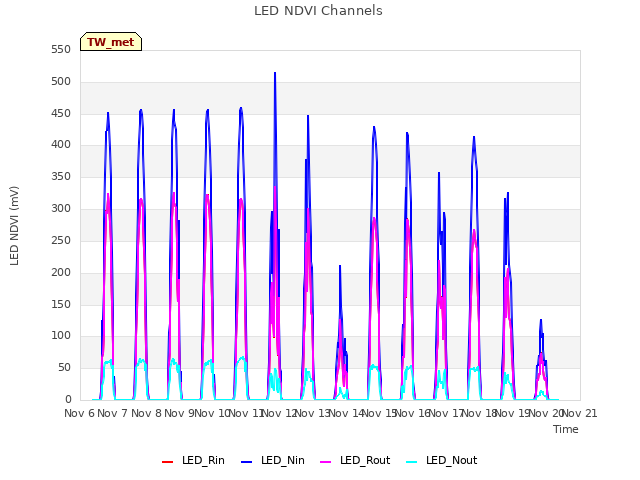The width and height of the screenshot is (640, 480).
Task: Click the red LED_Rin legend swatch
Action: (x=167, y=462)
